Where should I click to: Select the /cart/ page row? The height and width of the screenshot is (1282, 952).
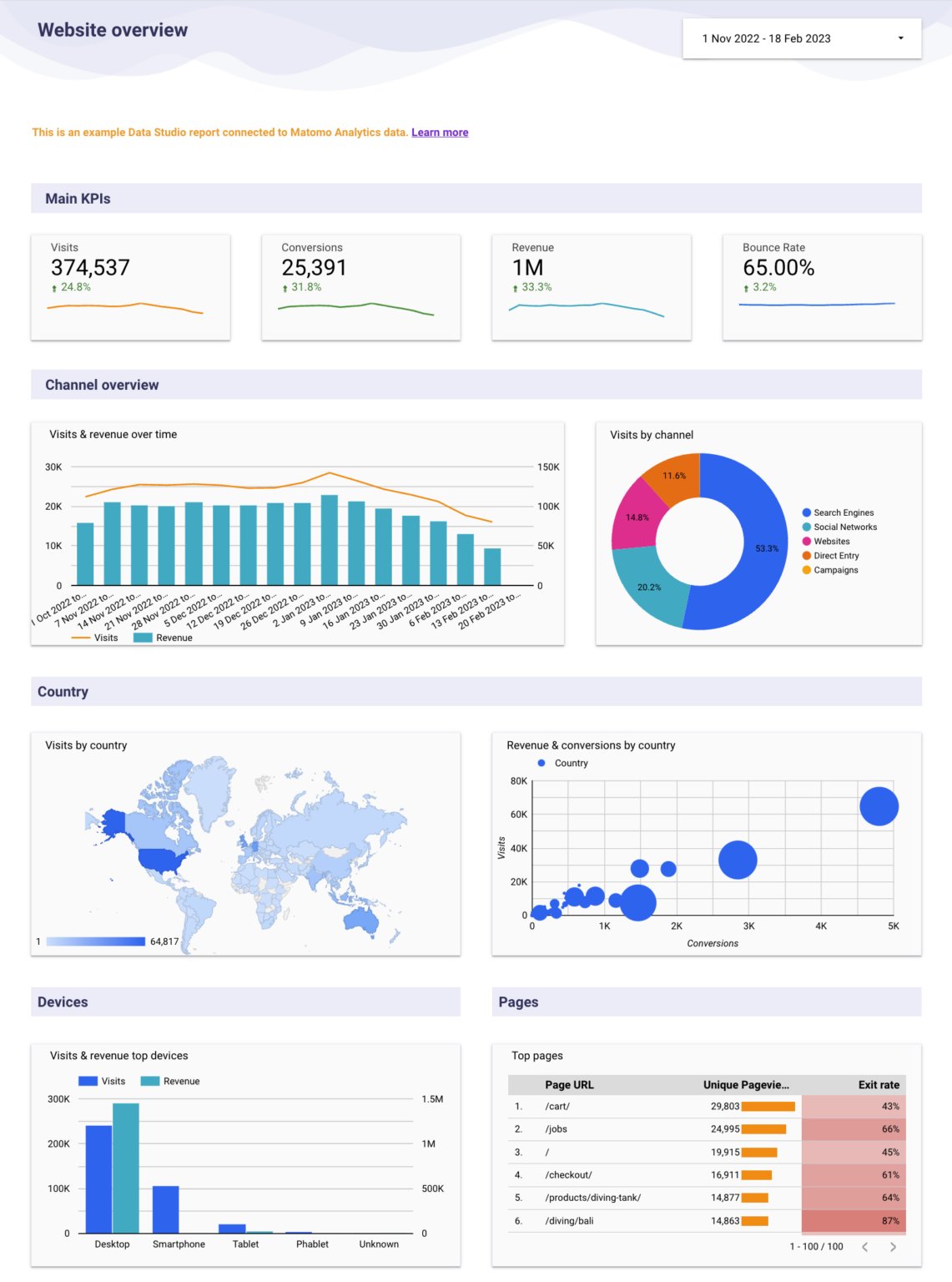coord(557,1106)
